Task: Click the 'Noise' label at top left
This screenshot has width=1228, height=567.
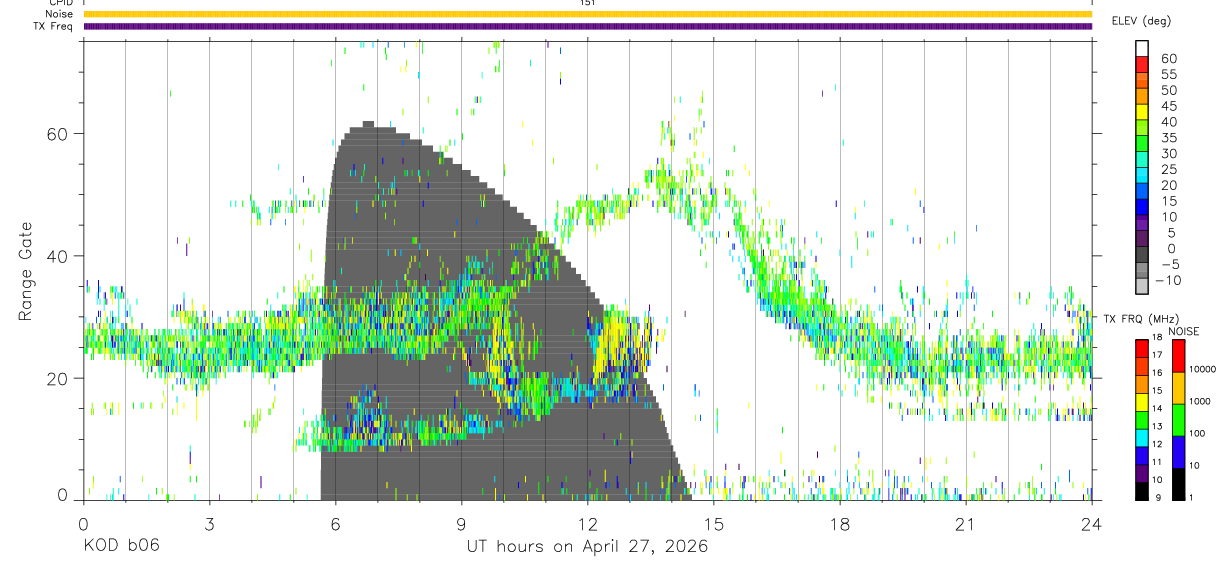Action: click(x=57, y=14)
